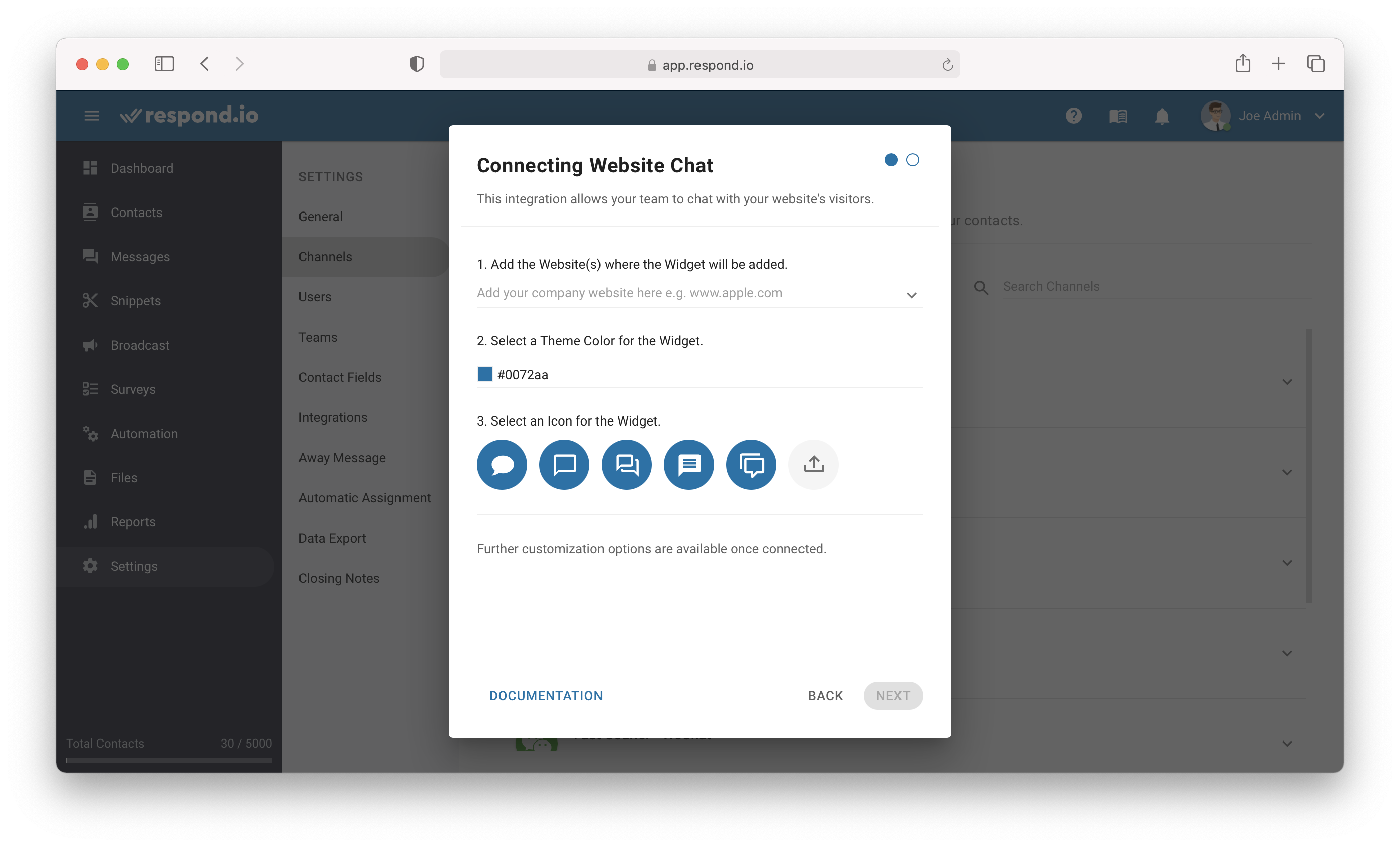Select the text message lines icon
1400x847 pixels.
pyautogui.click(x=688, y=464)
